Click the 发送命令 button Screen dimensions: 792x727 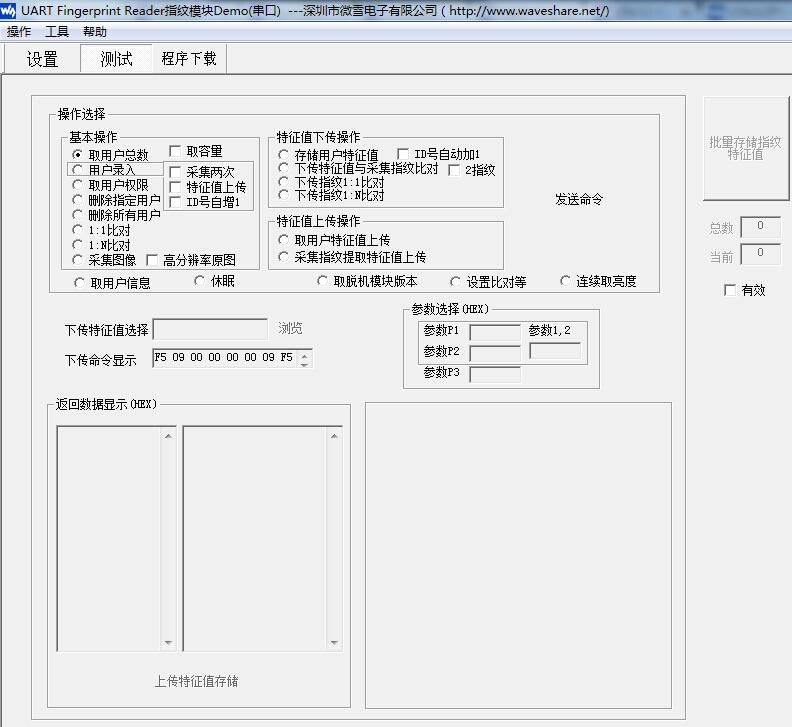pos(579,199)
